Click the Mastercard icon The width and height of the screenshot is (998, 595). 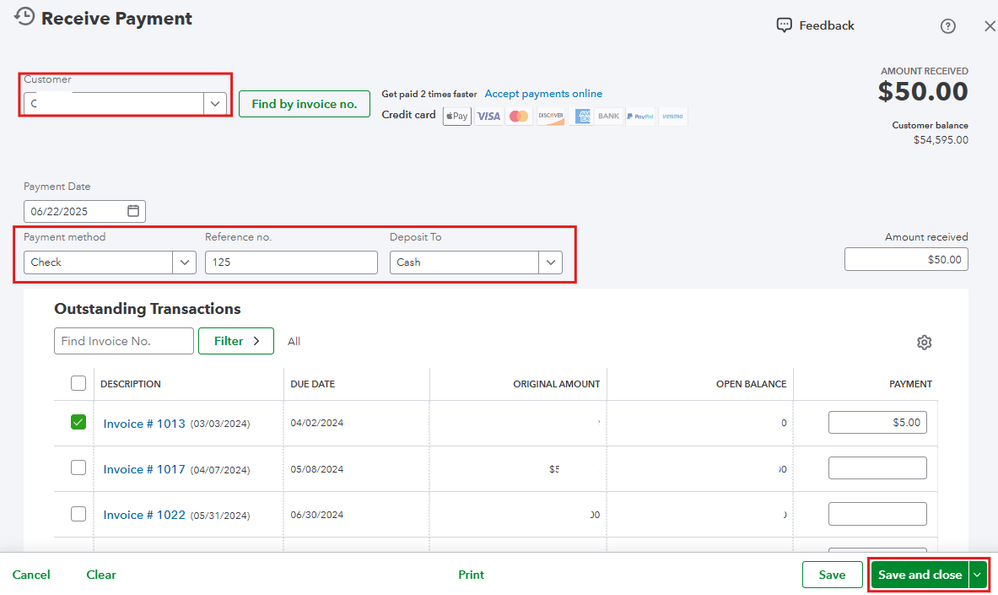pyautogui.click(x=518, y=116)
